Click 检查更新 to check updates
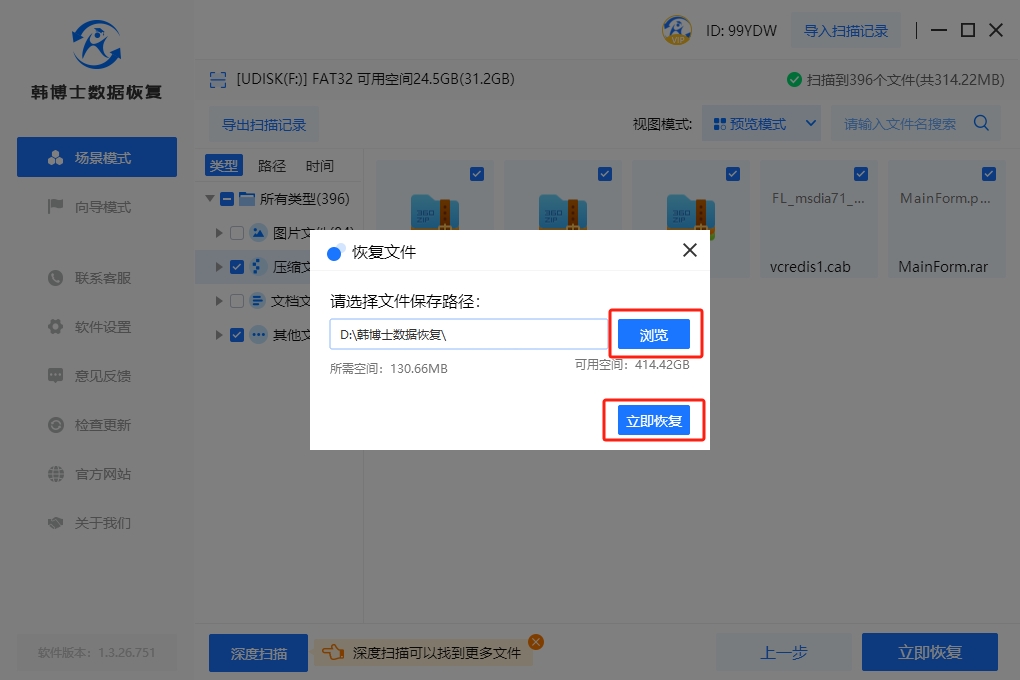This screenshot has height=680, width=1020. pyautogui.click(x=102, y=425)
